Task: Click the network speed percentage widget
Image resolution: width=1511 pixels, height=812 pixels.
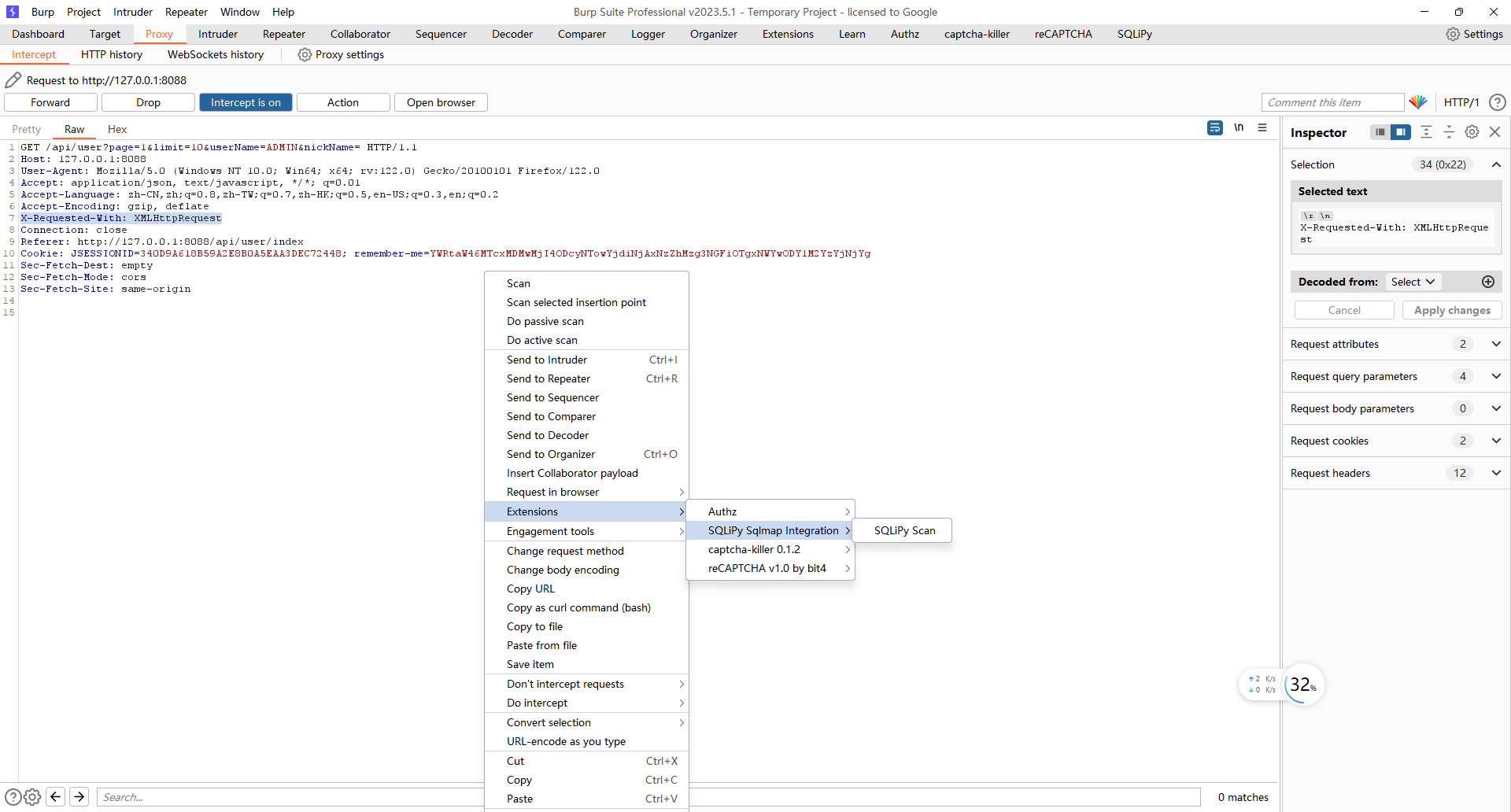Action: tap(1303, 685)
